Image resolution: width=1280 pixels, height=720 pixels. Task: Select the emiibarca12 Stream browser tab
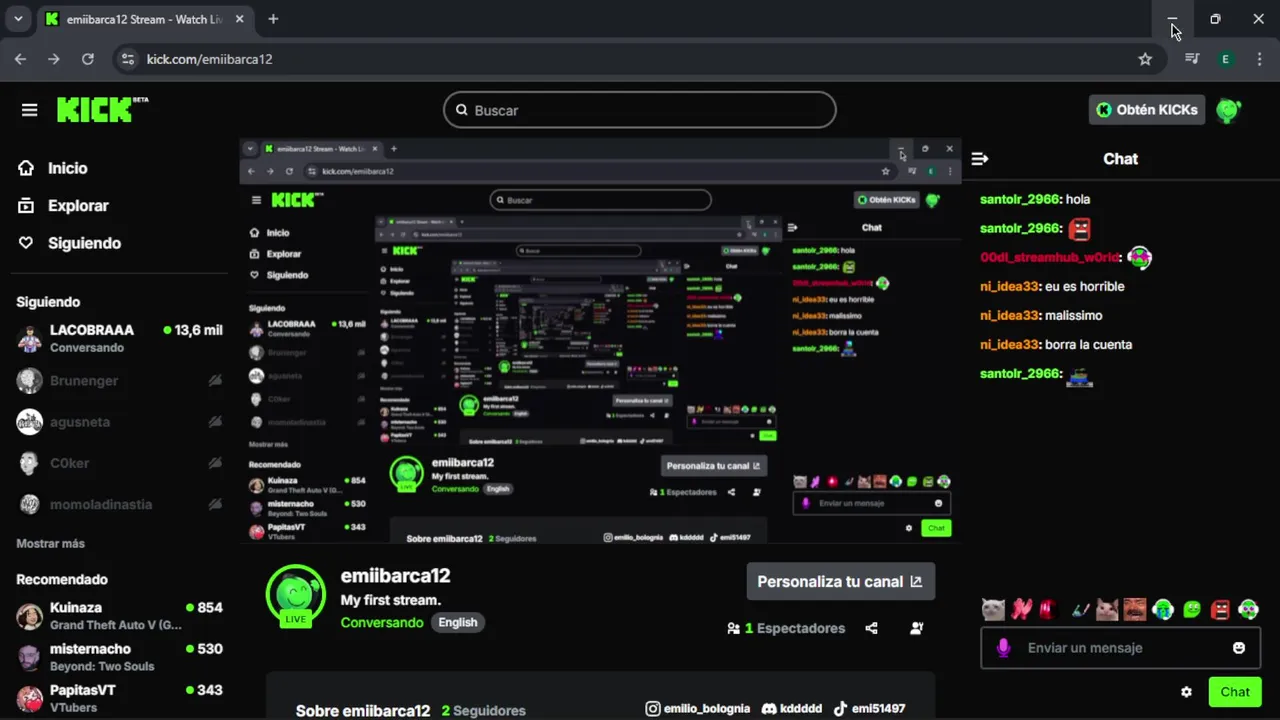point(146,19)
